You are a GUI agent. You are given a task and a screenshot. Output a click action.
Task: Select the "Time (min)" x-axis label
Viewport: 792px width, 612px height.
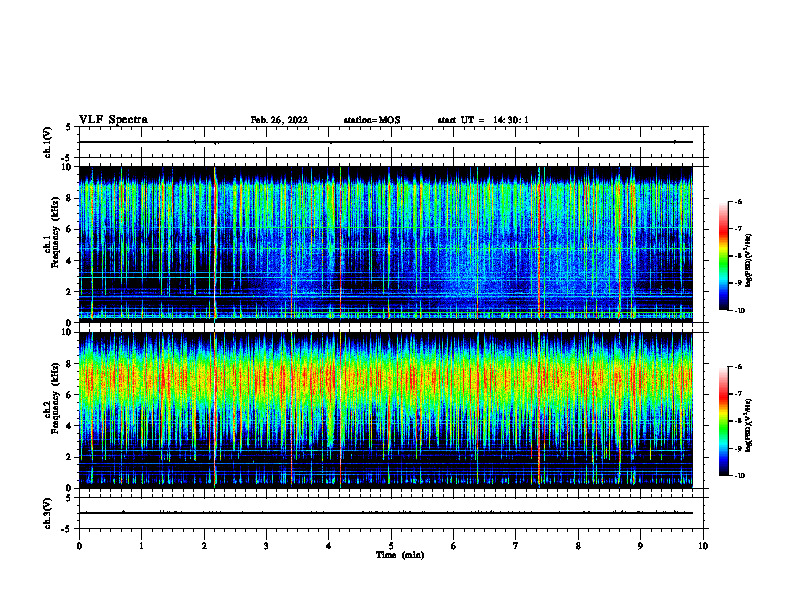400,555
